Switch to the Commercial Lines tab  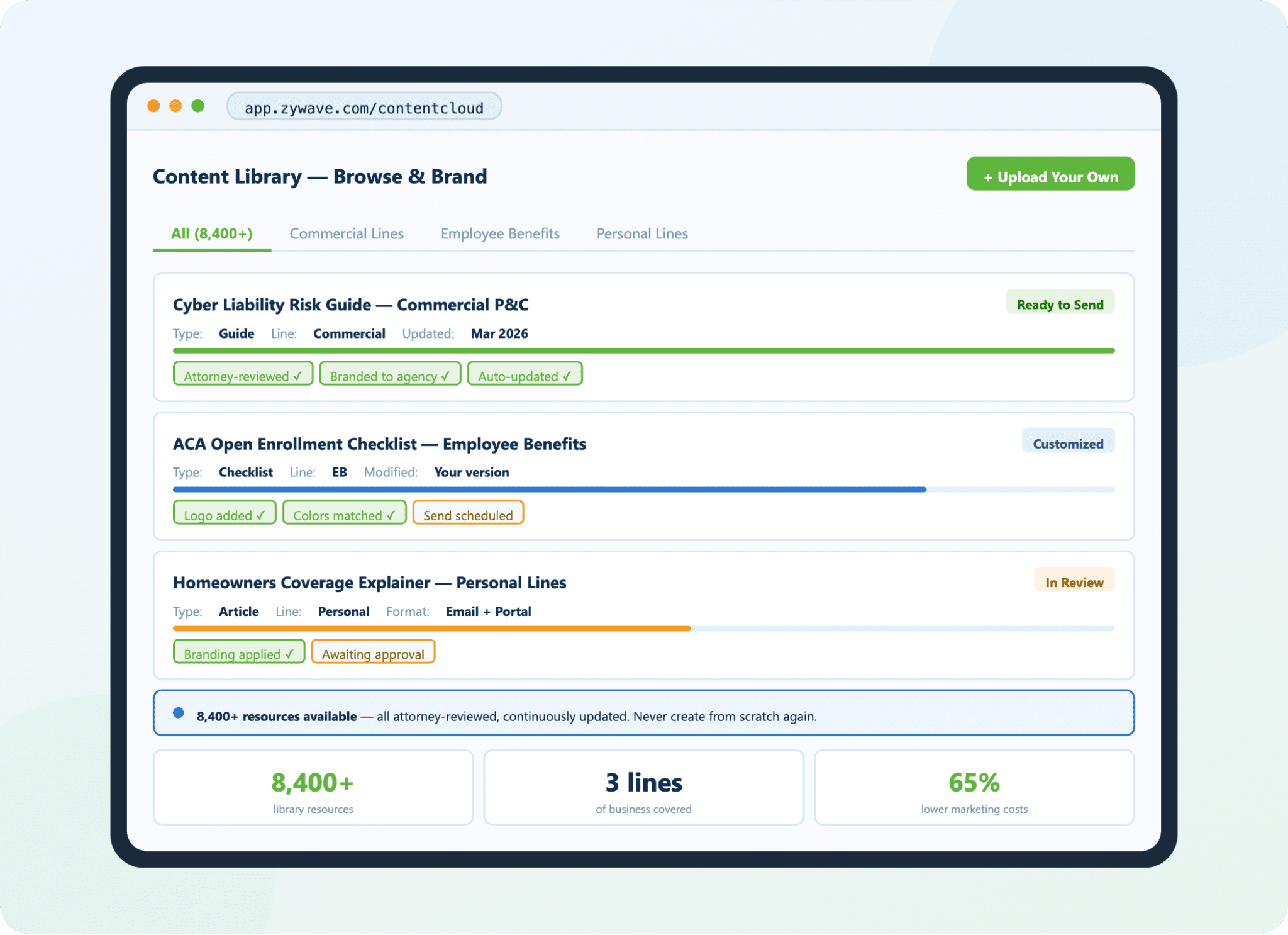point(347,234)
